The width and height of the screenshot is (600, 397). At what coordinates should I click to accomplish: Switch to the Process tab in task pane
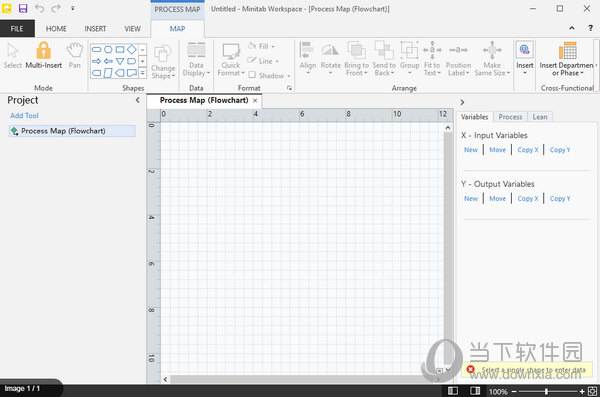pos(510,117)
